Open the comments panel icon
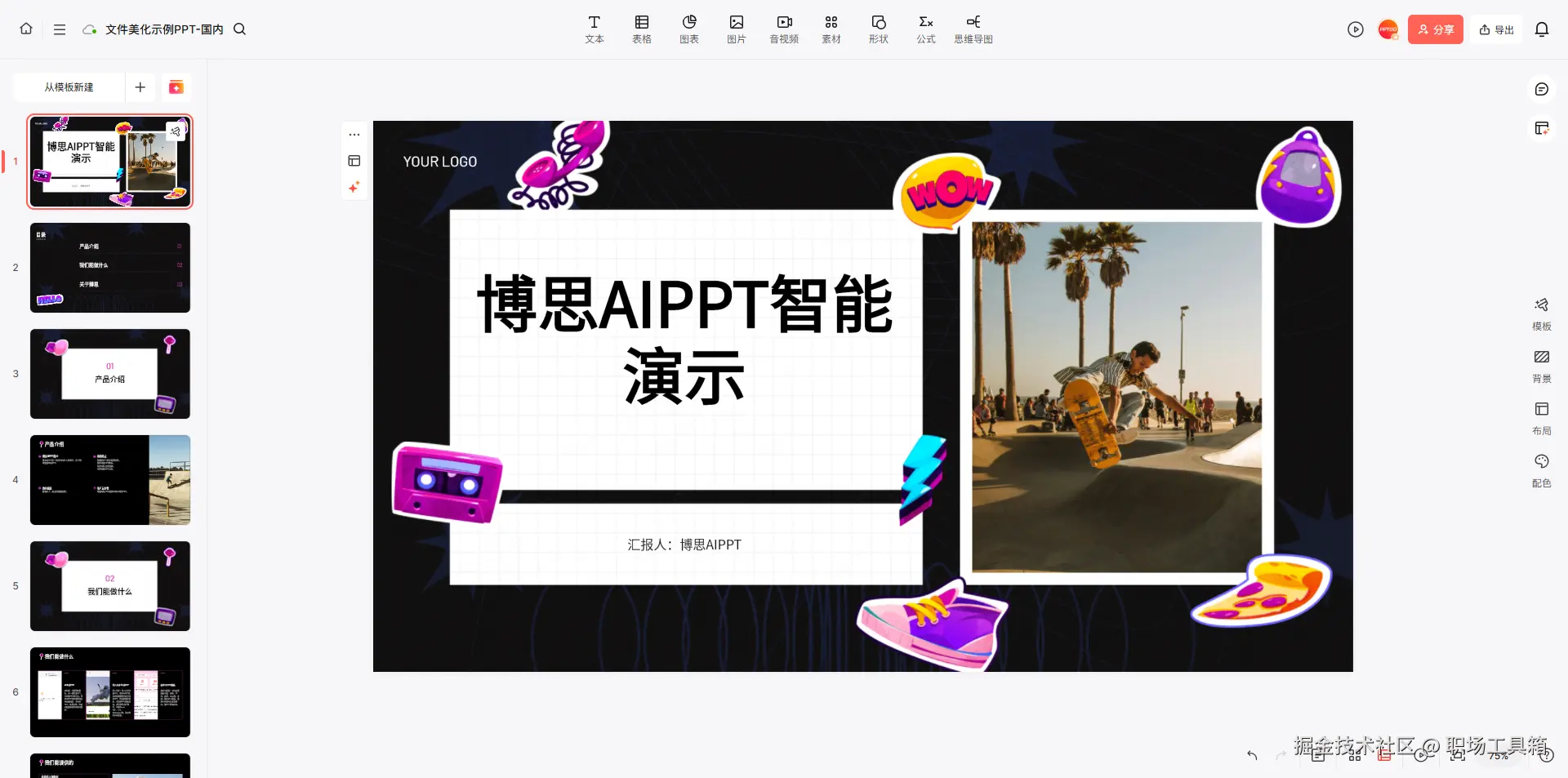The image size is (1568, 778). [x=1542, y=89]
